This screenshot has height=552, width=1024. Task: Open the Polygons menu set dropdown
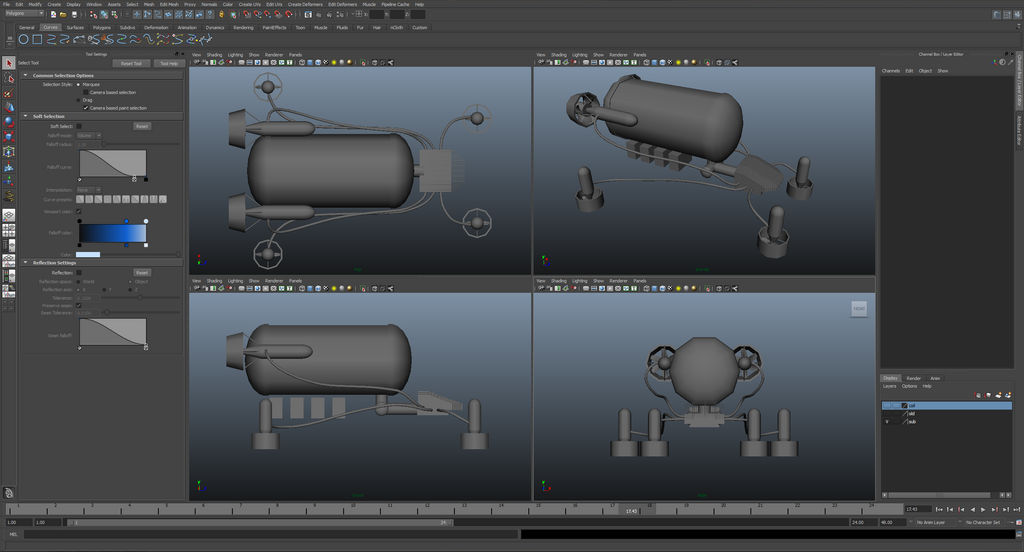click(24, 13)
